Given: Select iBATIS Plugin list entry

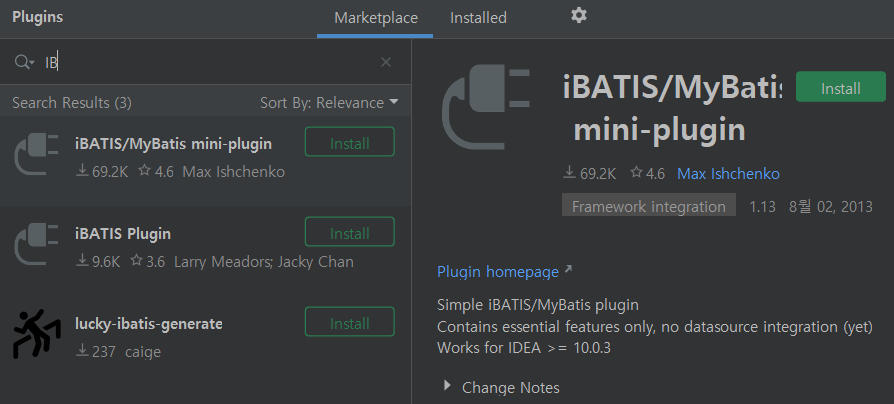Looking at the screenshot, I should (x=205, y=251).
